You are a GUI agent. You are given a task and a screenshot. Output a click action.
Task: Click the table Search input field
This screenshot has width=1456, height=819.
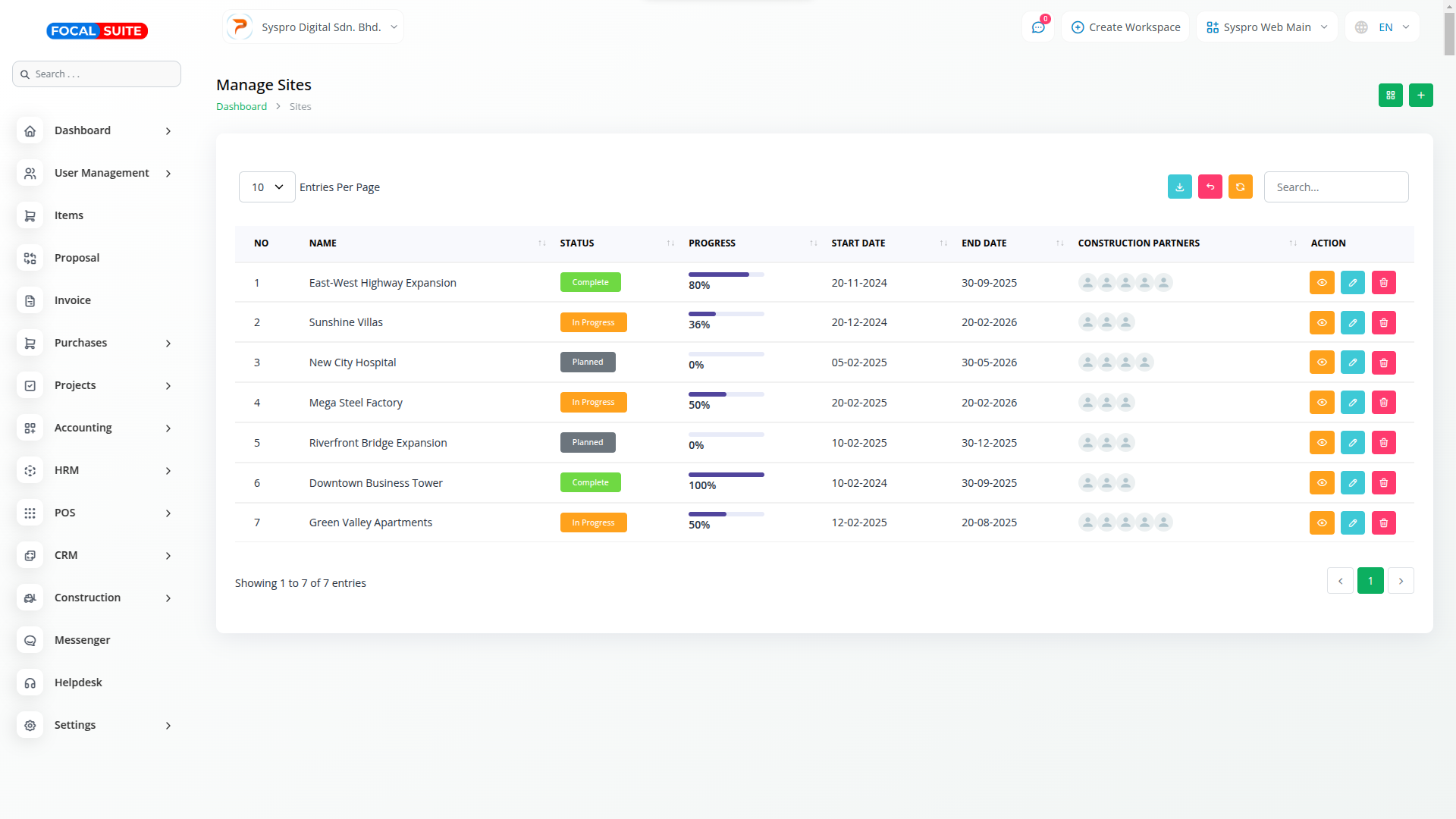click(x=1335, y=187)
